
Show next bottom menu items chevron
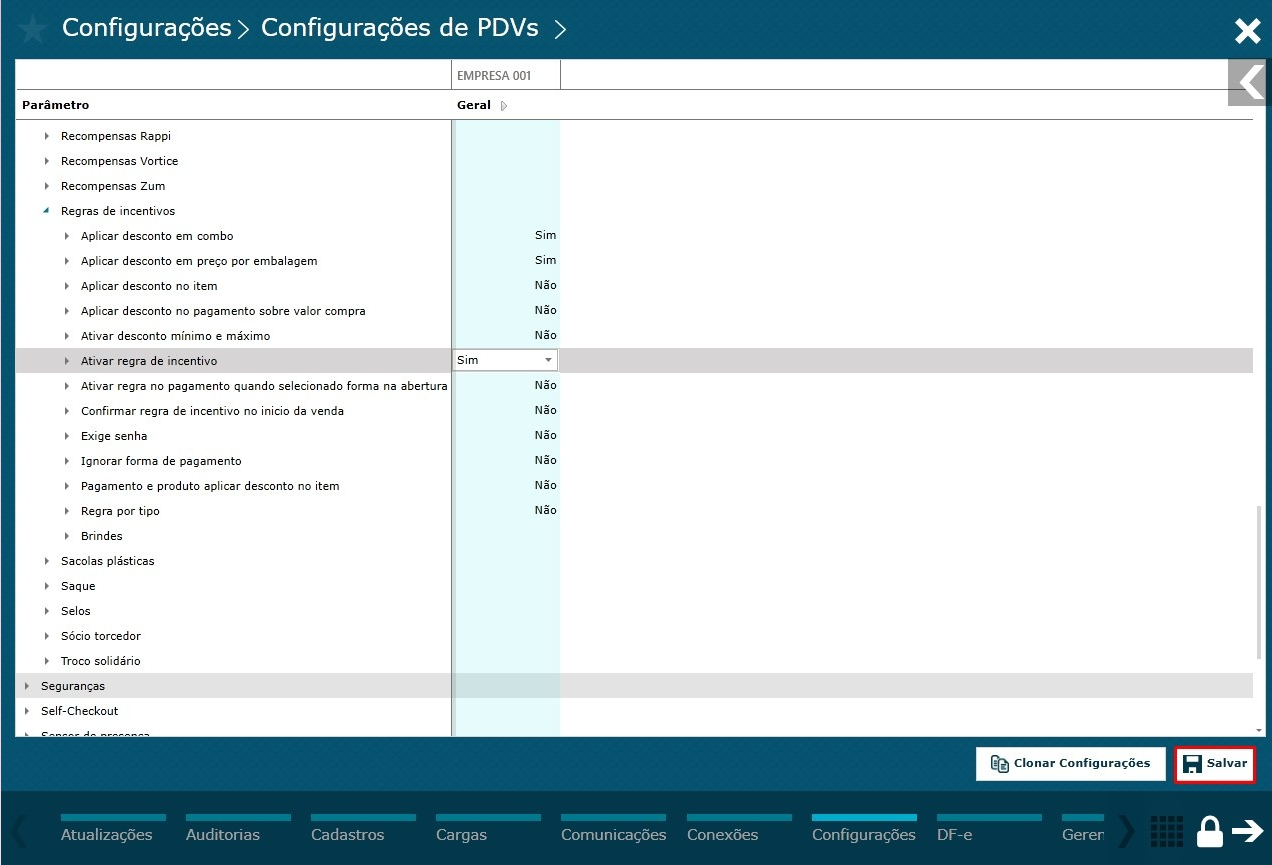click(x=1126, y=831)
